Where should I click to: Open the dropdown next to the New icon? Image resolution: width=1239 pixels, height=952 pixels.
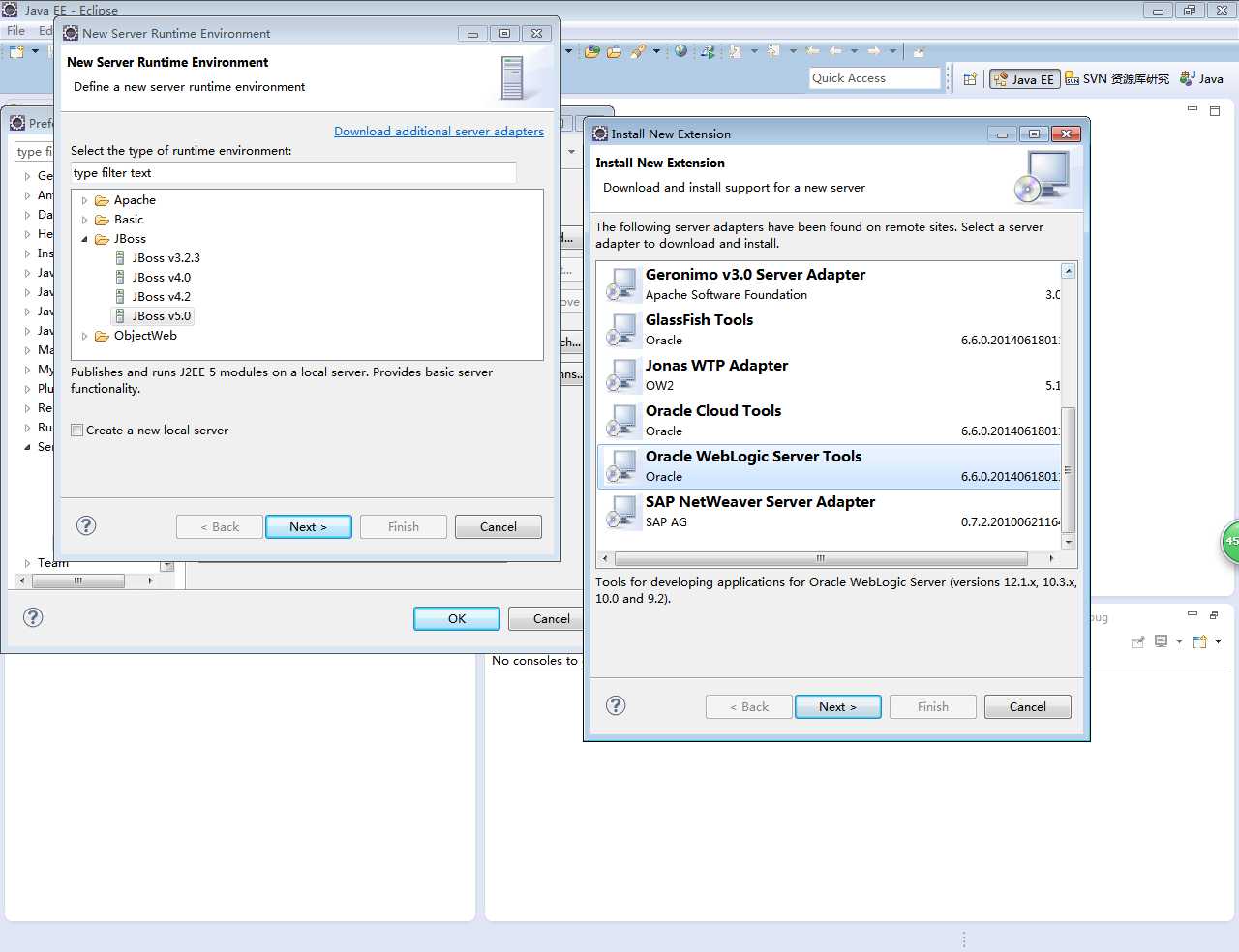point(35,51)
